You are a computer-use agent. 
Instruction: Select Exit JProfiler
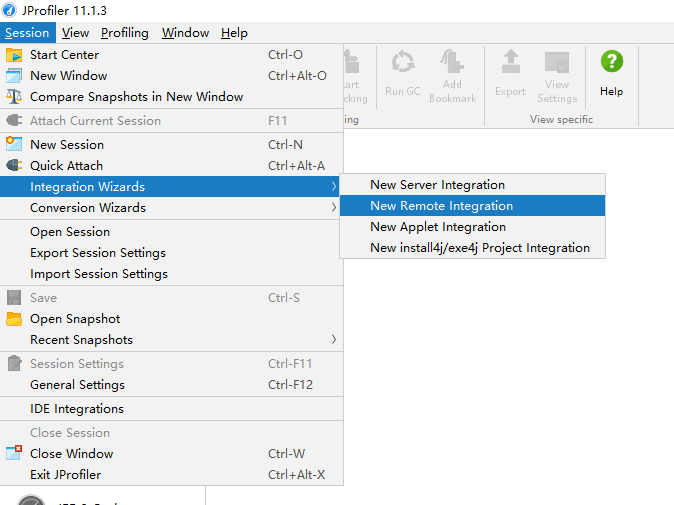point(172,474)
